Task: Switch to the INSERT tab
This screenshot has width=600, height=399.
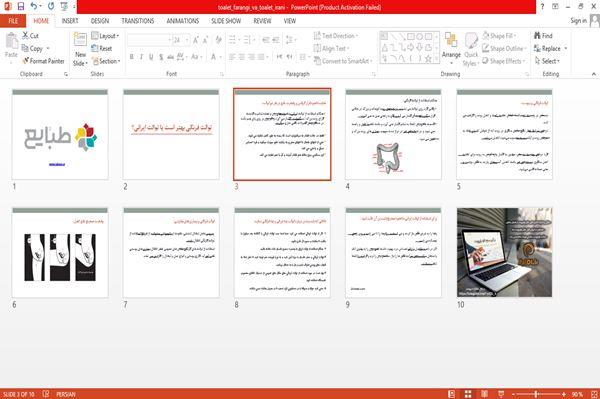Action: point(70,21)
